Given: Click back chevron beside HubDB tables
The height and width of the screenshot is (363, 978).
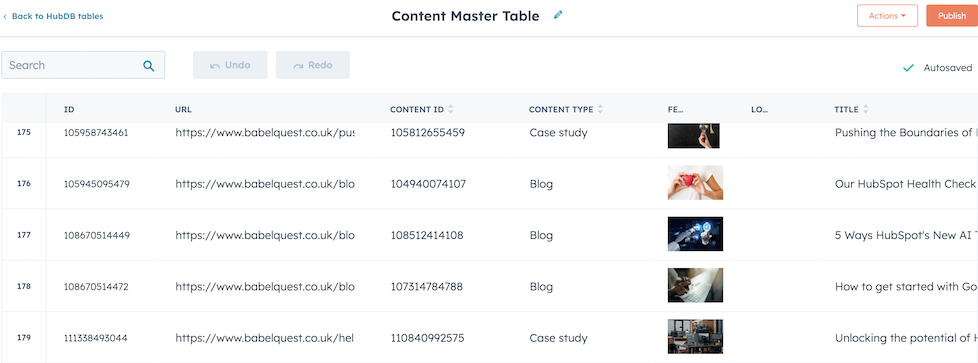Looking at the screenshot, I should tap(5, 16).
